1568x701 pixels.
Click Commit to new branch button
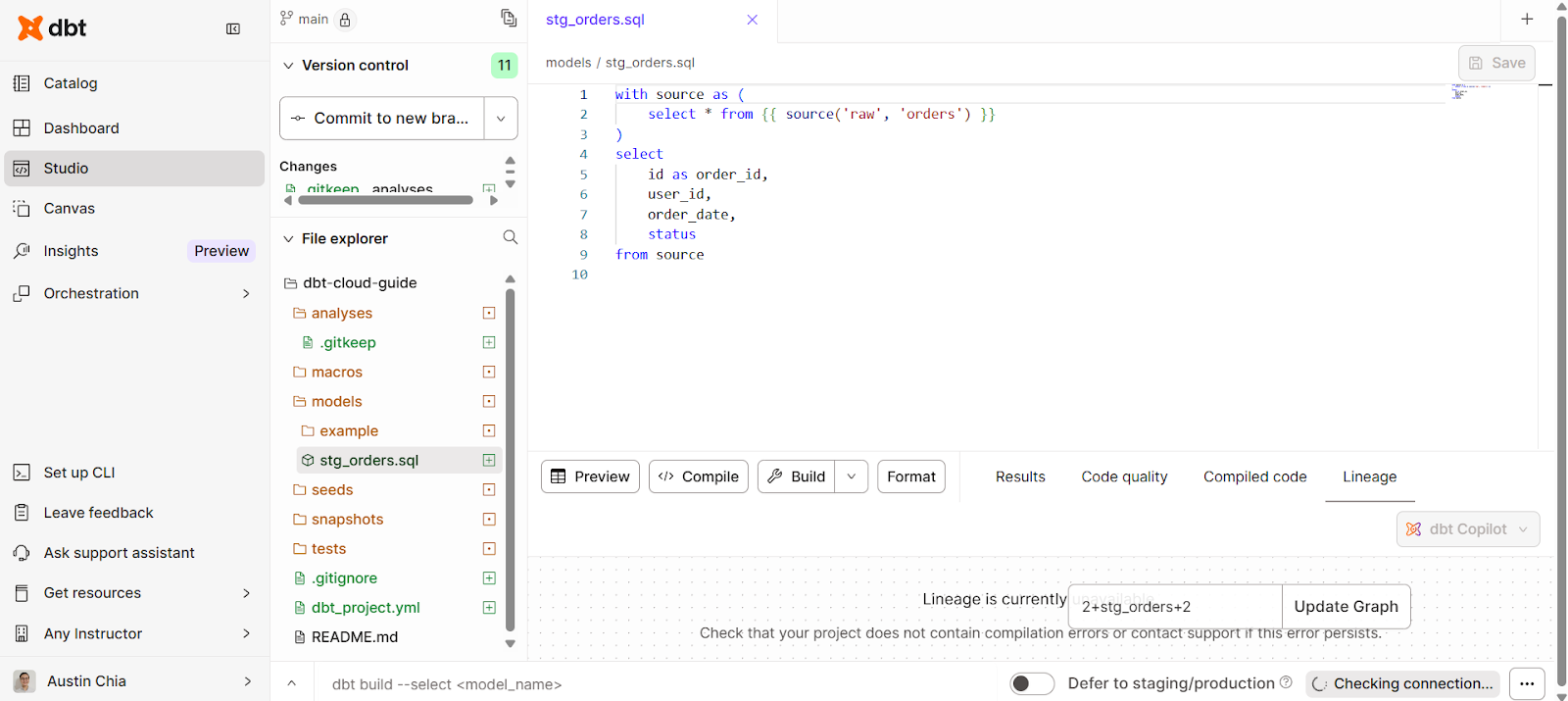[382, 119]
